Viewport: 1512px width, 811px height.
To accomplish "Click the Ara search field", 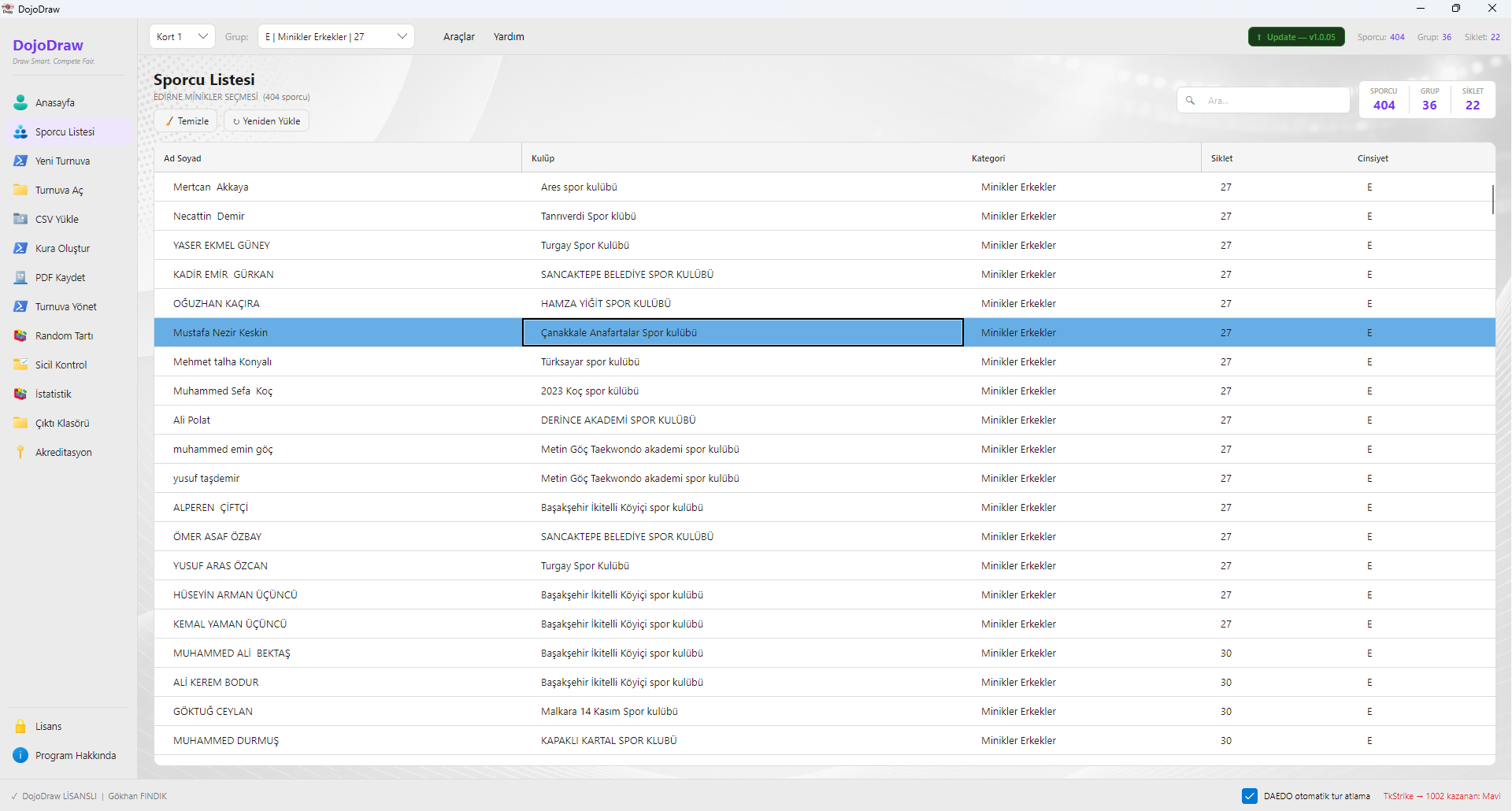I will pos(1263,100).
